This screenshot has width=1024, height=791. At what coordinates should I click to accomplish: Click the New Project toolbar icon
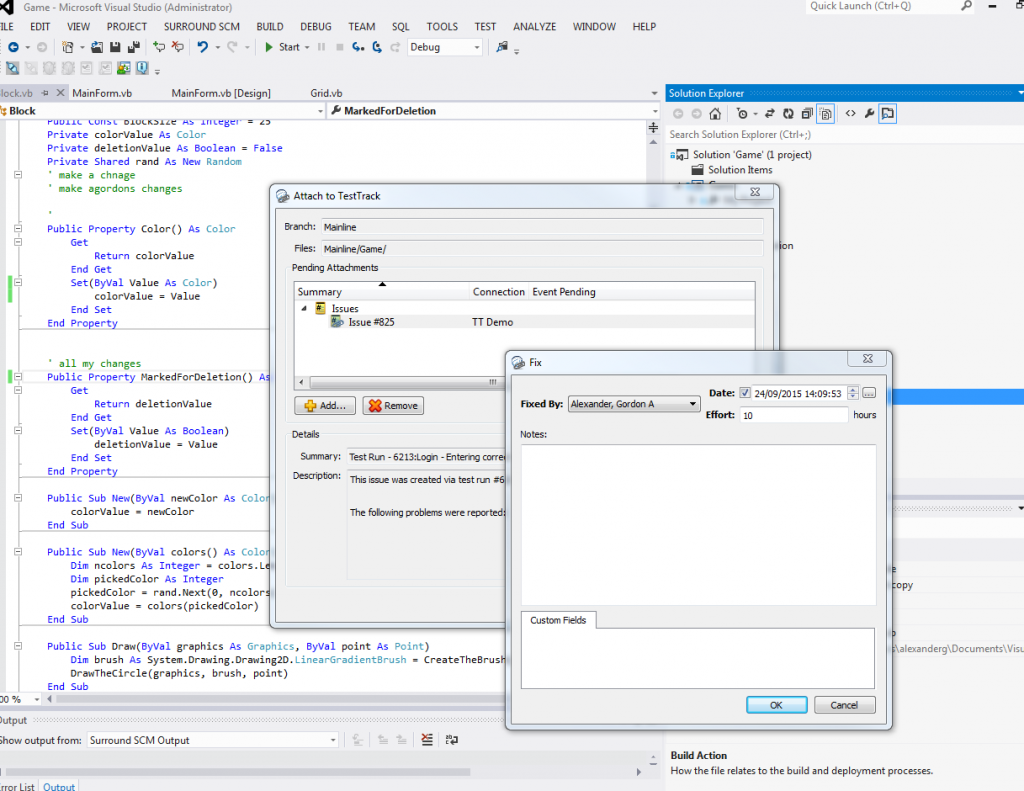click(x=67, y=47)
